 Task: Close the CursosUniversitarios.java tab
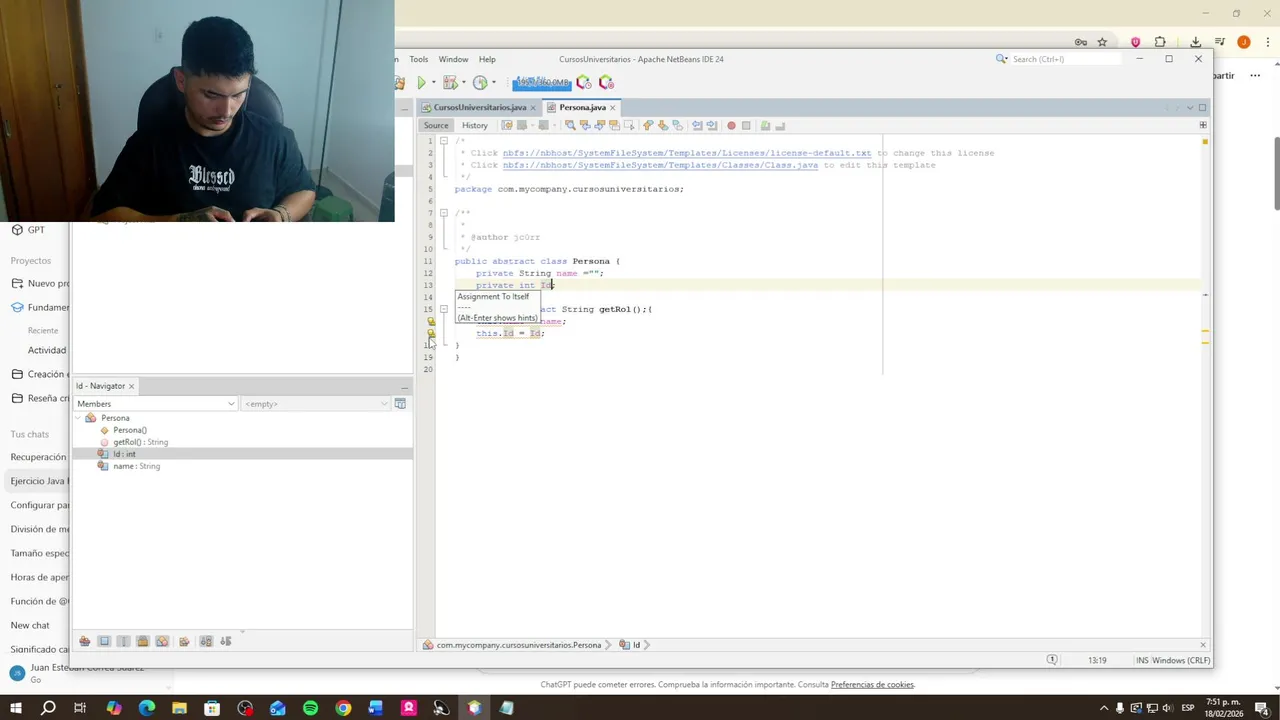pyautogui.click(x=533, y=107)
